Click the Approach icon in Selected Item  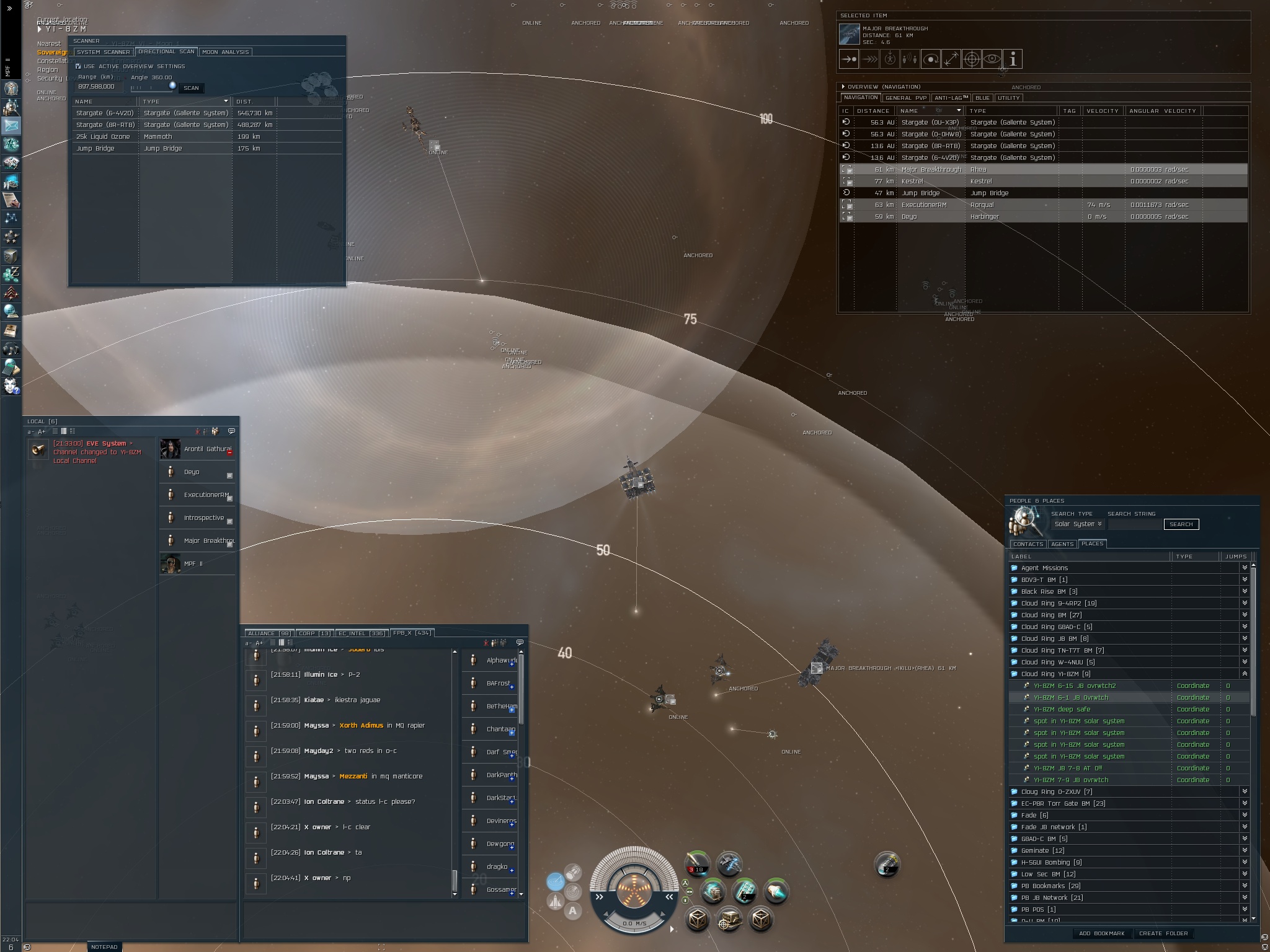[848, 59]
